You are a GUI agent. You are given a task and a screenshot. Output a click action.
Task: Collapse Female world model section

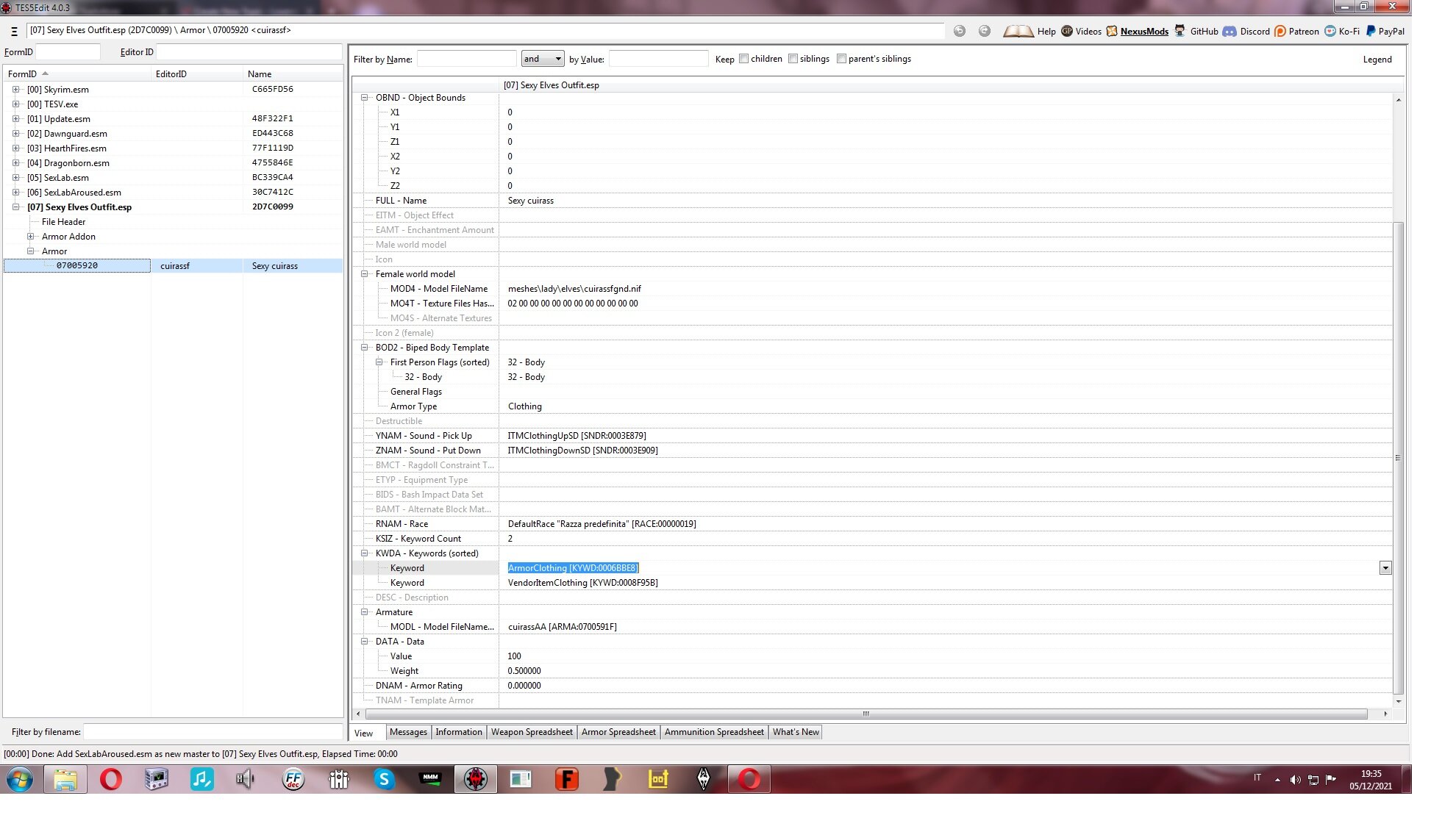364,273
